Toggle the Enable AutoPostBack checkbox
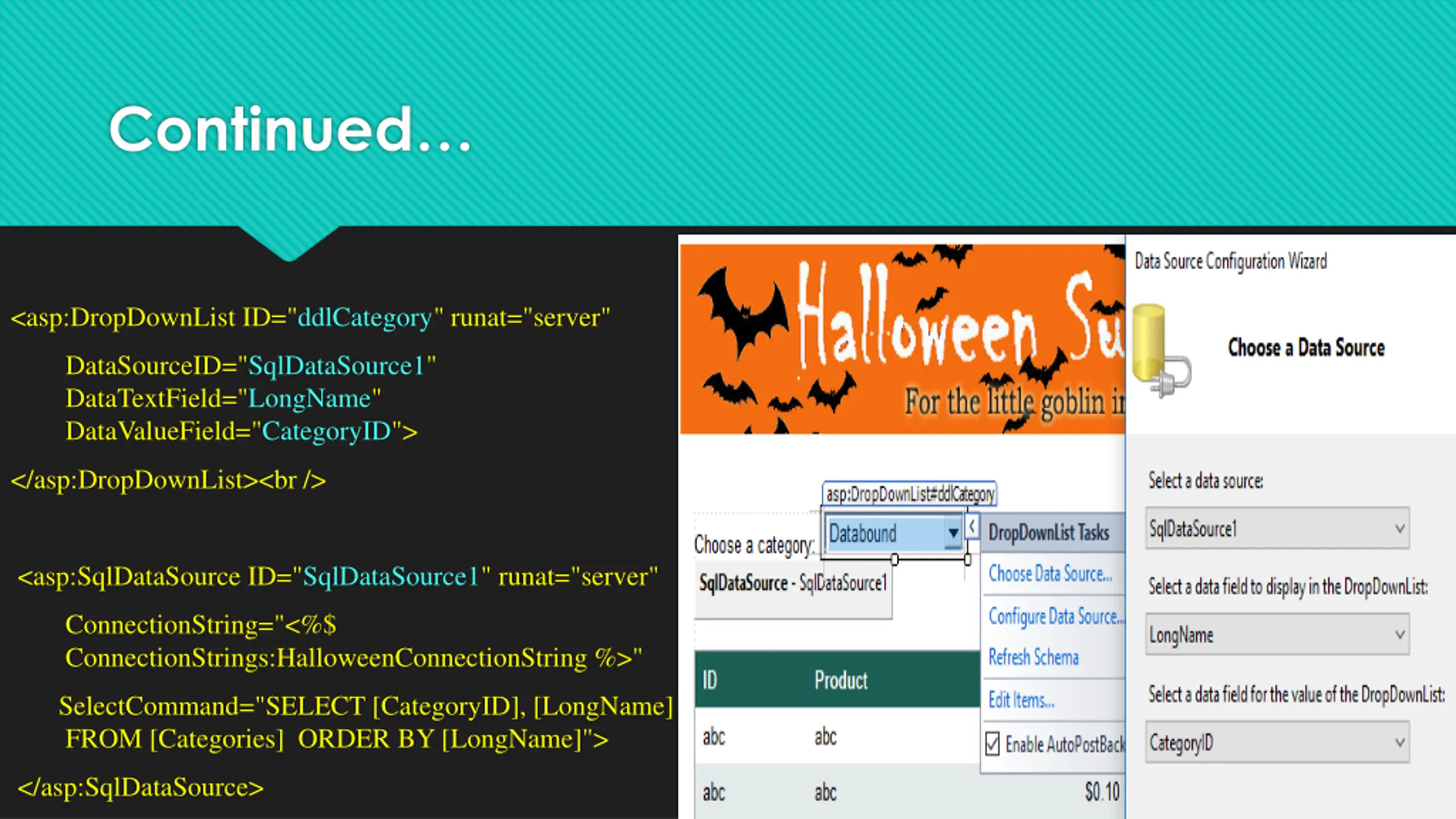 (992, 743)
